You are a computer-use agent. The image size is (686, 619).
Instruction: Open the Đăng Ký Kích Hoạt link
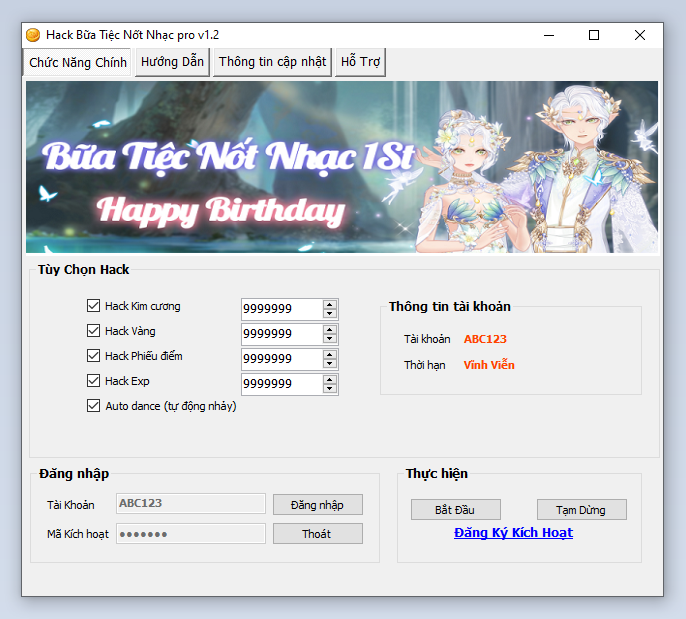pos(513,533)
